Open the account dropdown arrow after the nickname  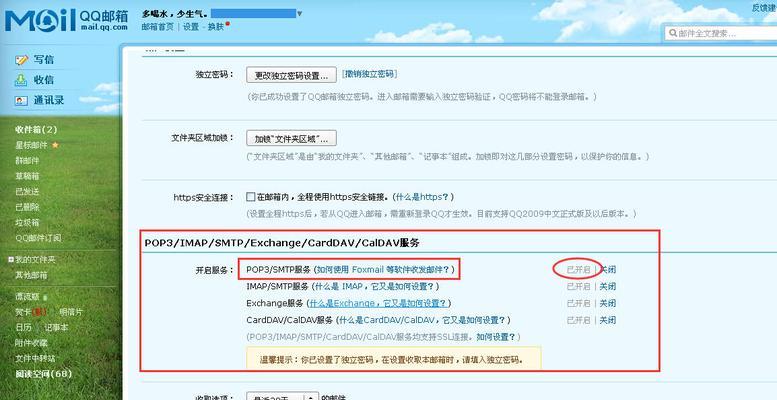299,14
